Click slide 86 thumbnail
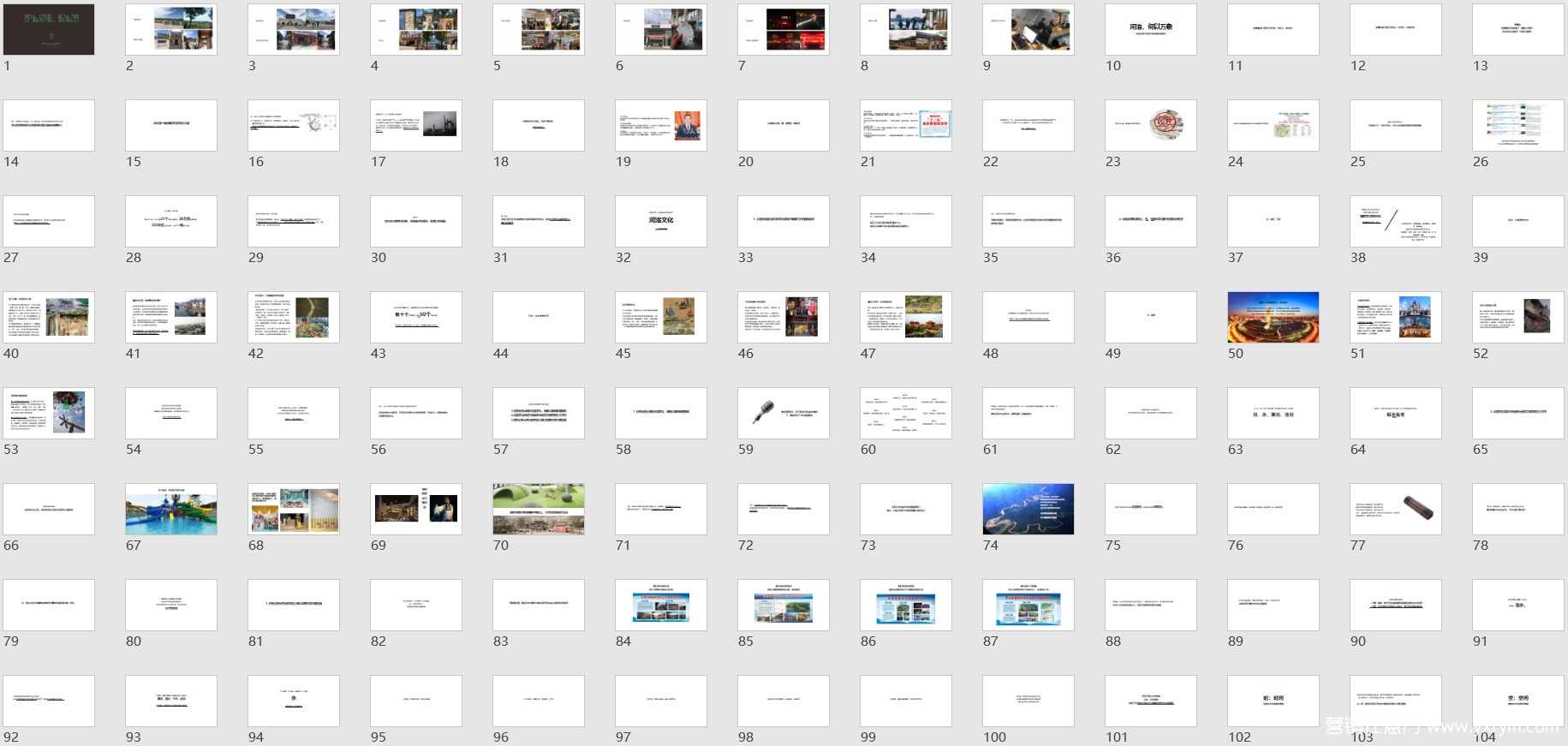This screenshot has height=746, width=1568. click(x=906, y=605)
